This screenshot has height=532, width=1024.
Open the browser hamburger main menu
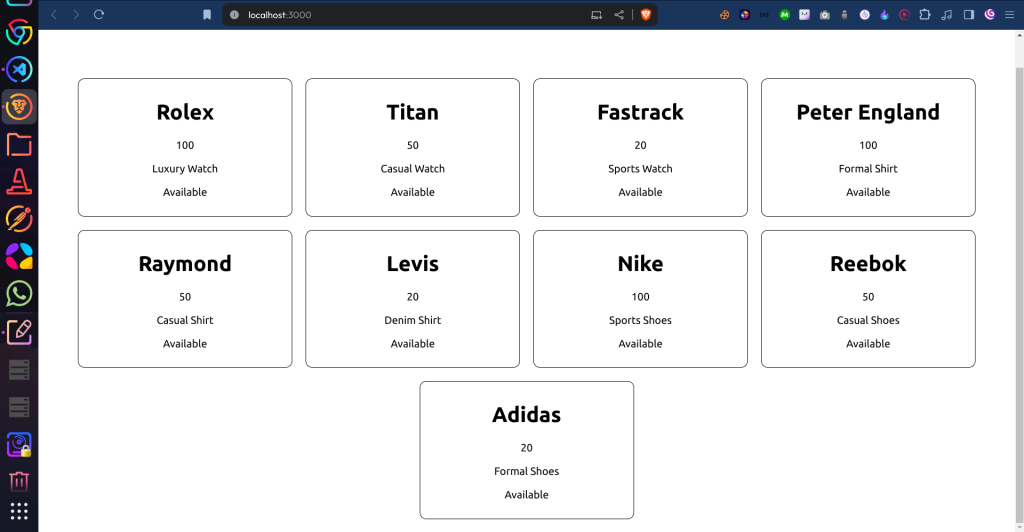click(x=1010, y=14)
